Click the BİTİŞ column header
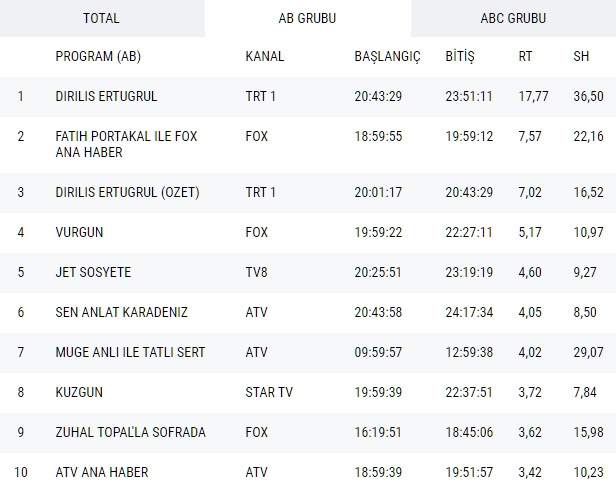The height and width of the screenshot is (491, 616). 460,56
